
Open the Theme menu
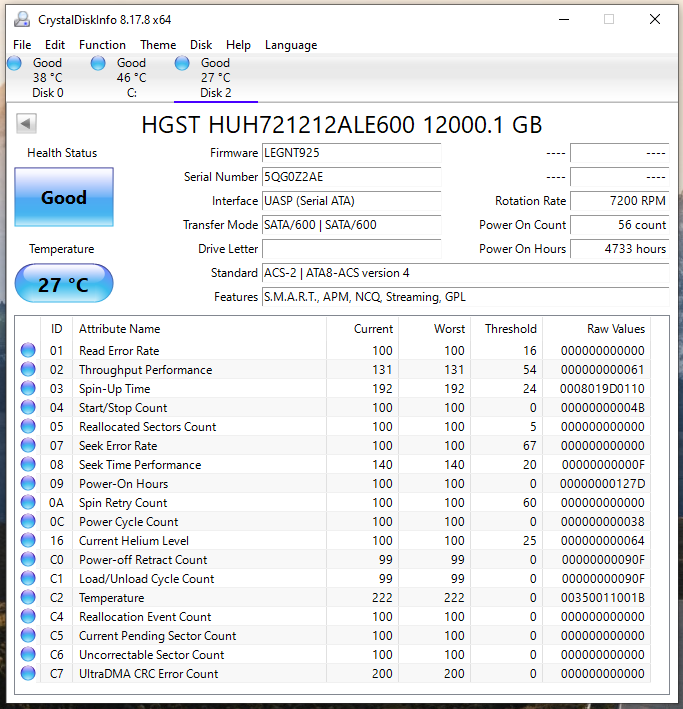pyautogui.click(x=158, y=45)
